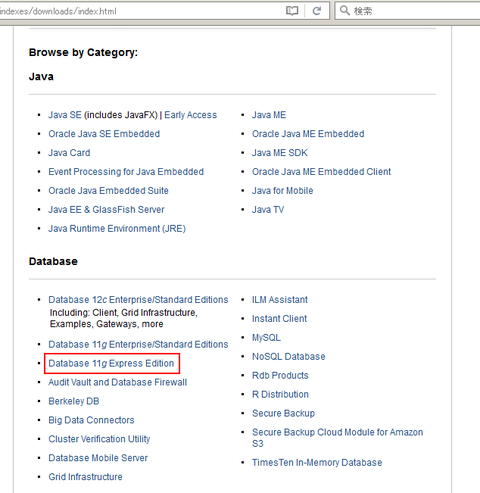
Task: Focus the browser search field
Action: point(407,11)
